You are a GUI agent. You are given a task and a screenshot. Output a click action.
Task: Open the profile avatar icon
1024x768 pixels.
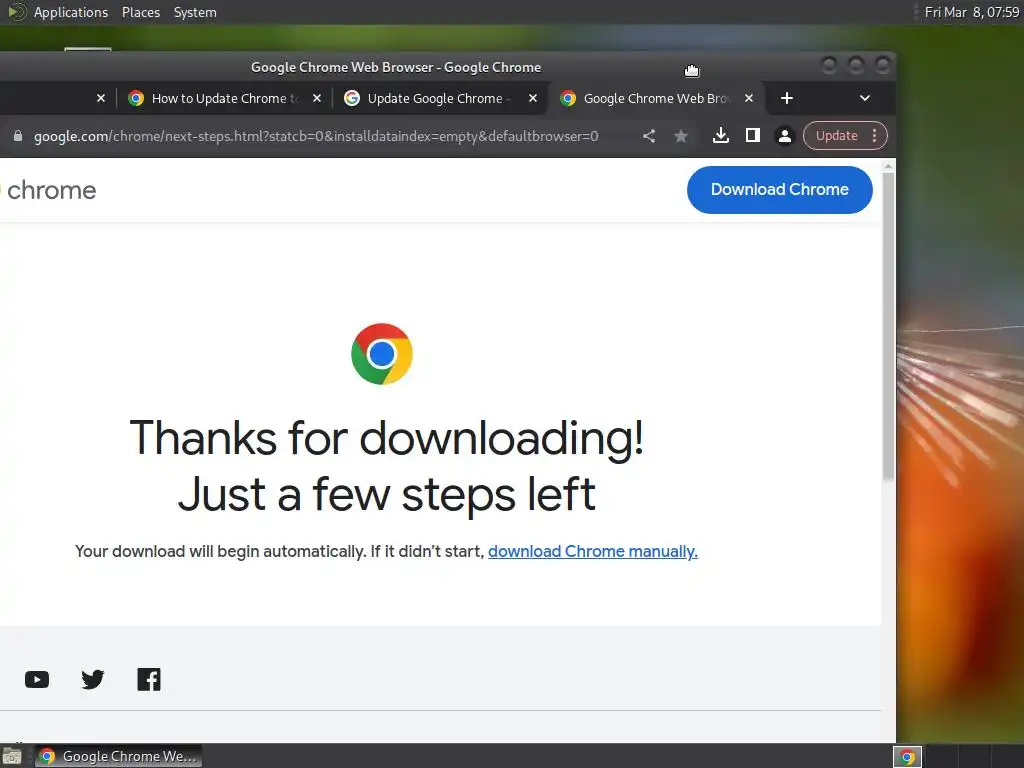click(x=784, y=136)
